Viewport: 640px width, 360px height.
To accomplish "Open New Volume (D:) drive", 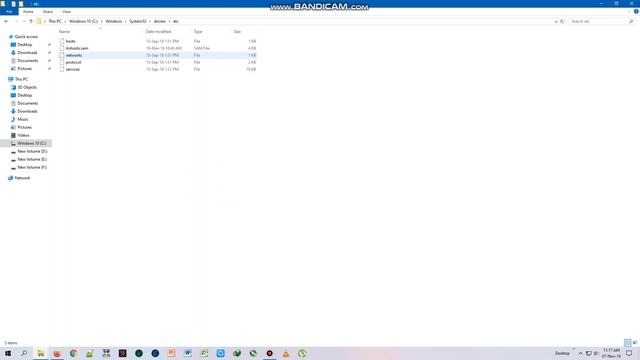I will click(x=32, y=151).
